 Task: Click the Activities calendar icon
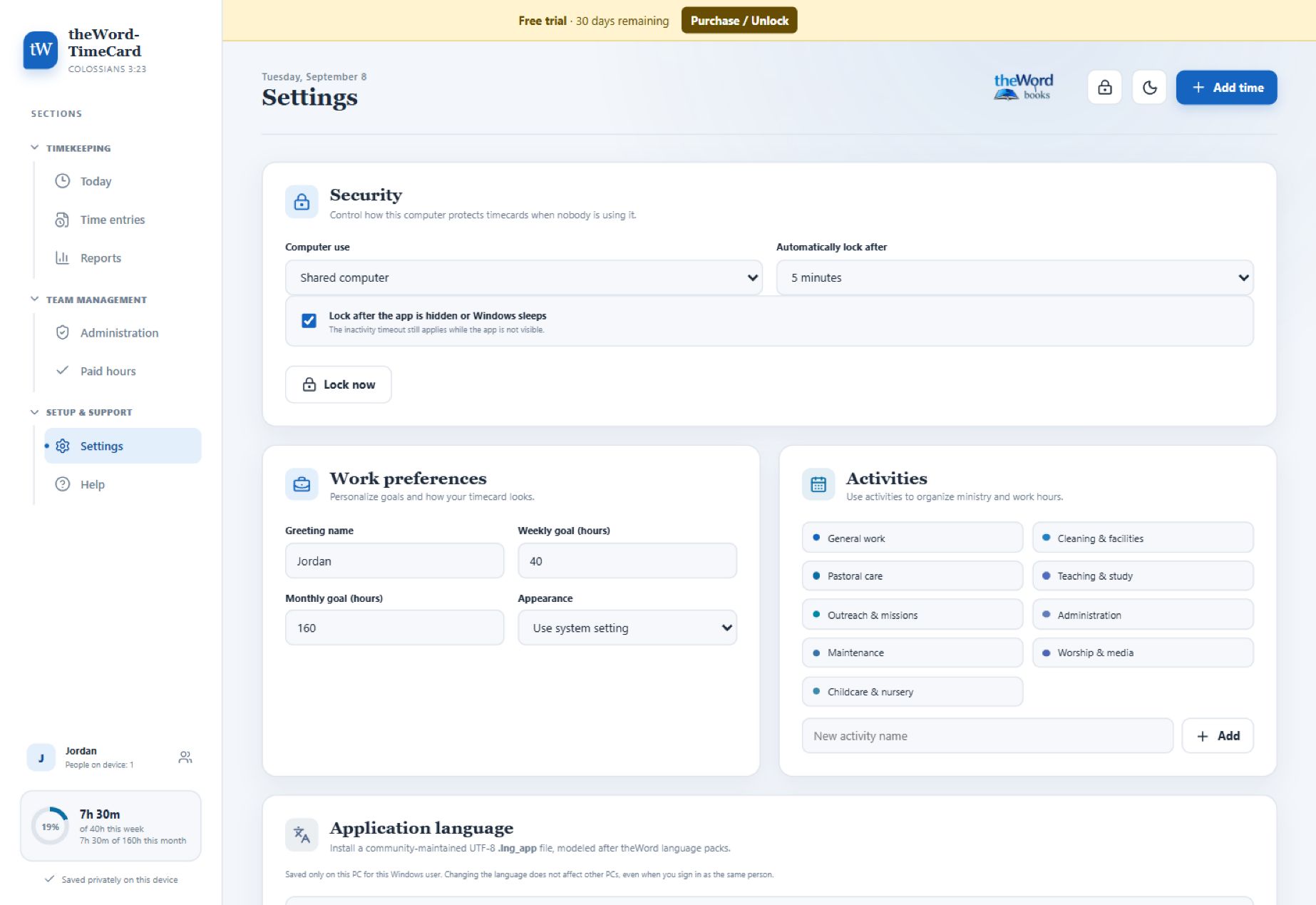pos(818,485)
